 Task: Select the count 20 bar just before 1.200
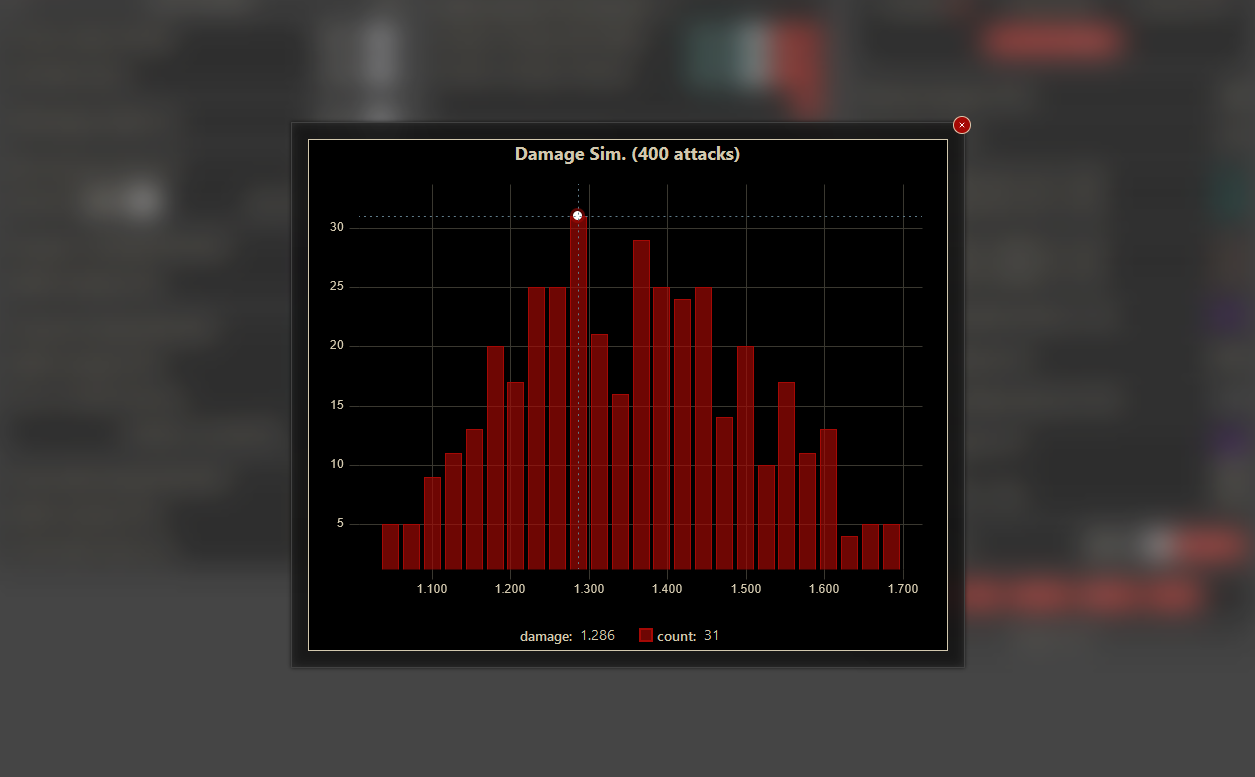(x=495, y=457)
